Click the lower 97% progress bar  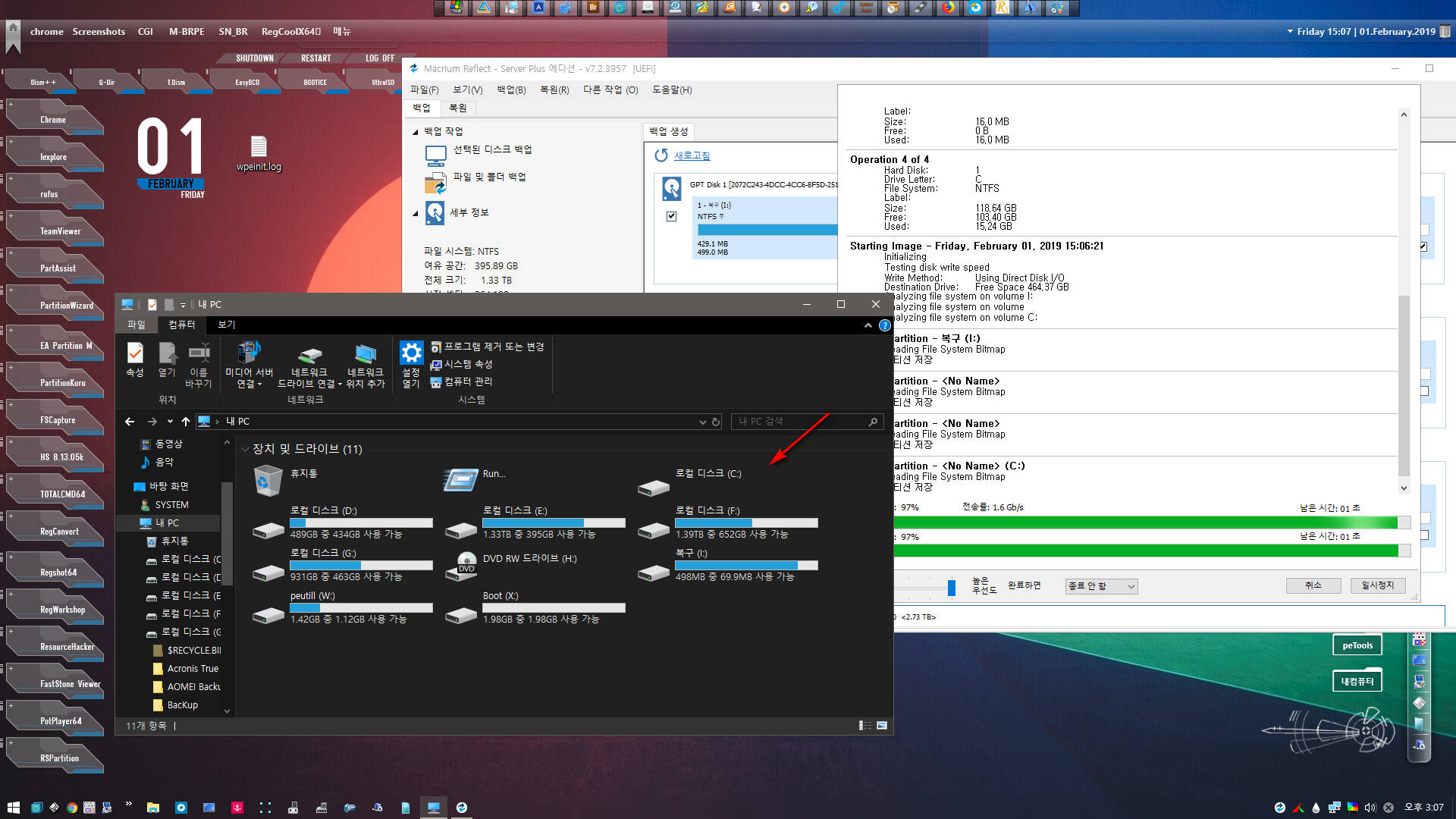(x=1152, y=551)
